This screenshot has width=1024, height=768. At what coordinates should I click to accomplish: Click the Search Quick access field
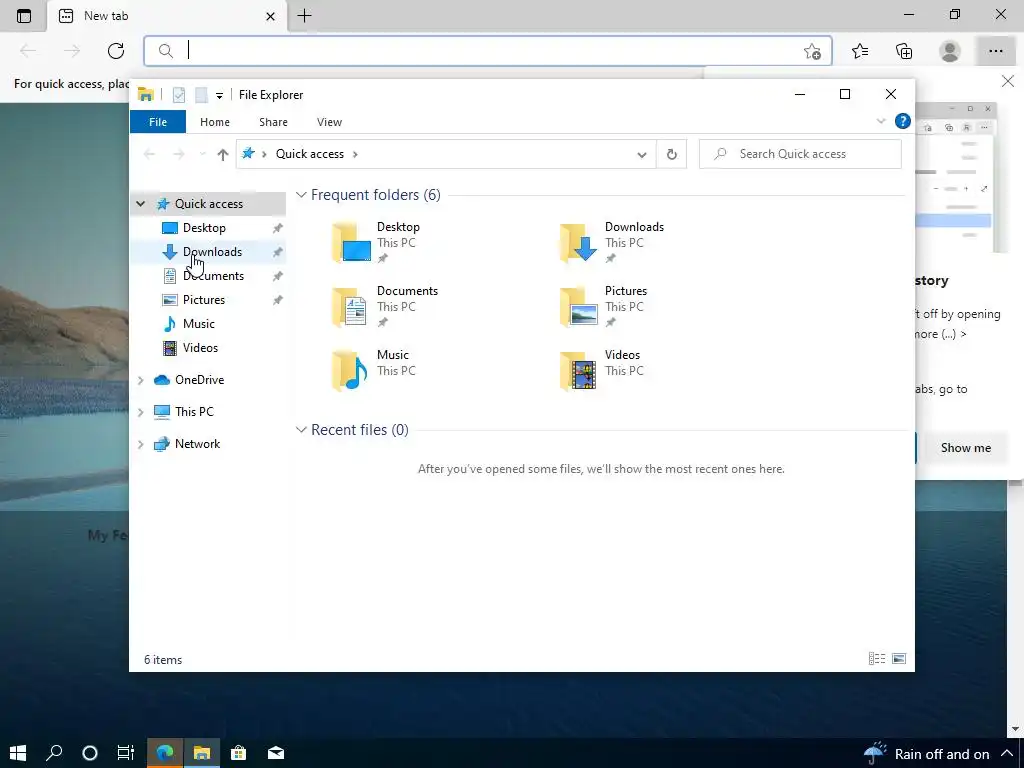(800, 154)
